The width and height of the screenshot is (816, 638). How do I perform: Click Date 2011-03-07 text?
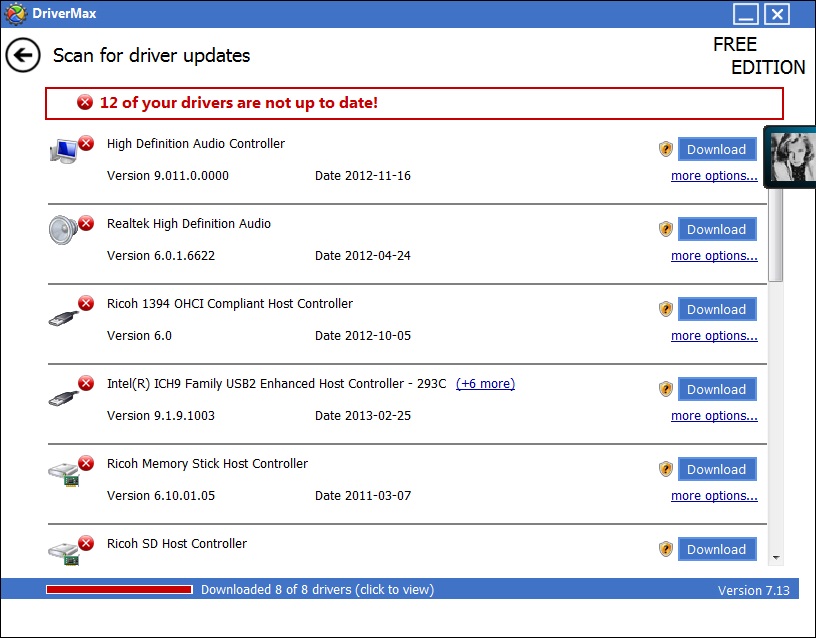click(363, 496)
